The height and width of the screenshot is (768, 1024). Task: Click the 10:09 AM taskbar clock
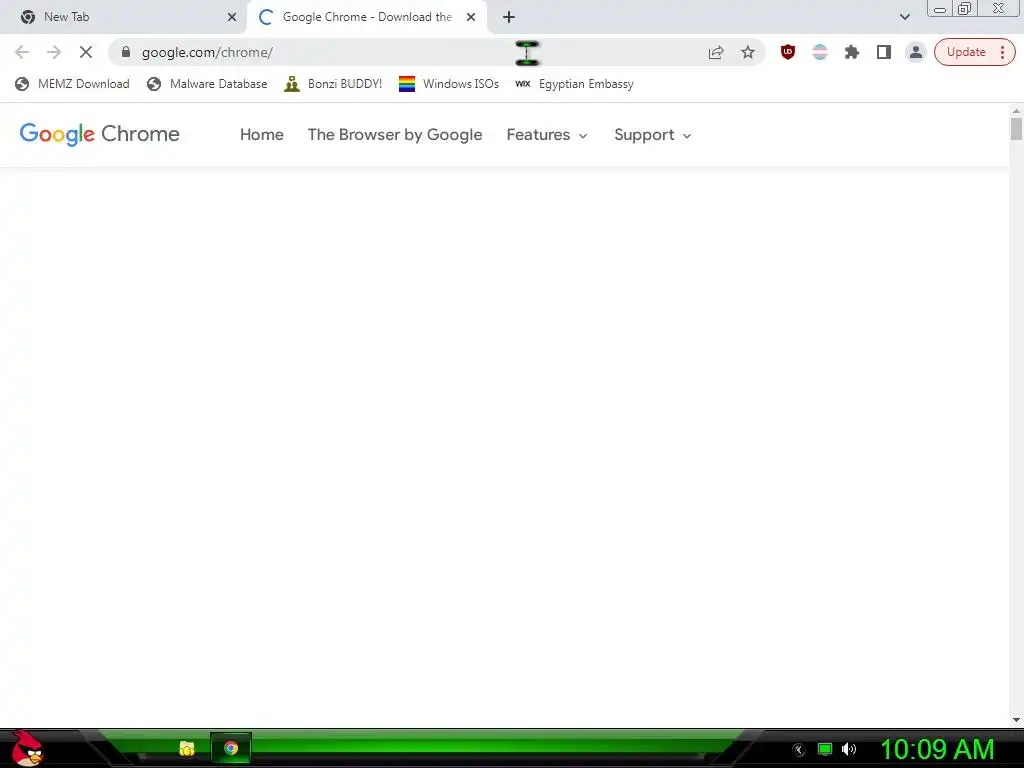click(x=937, y=749)
